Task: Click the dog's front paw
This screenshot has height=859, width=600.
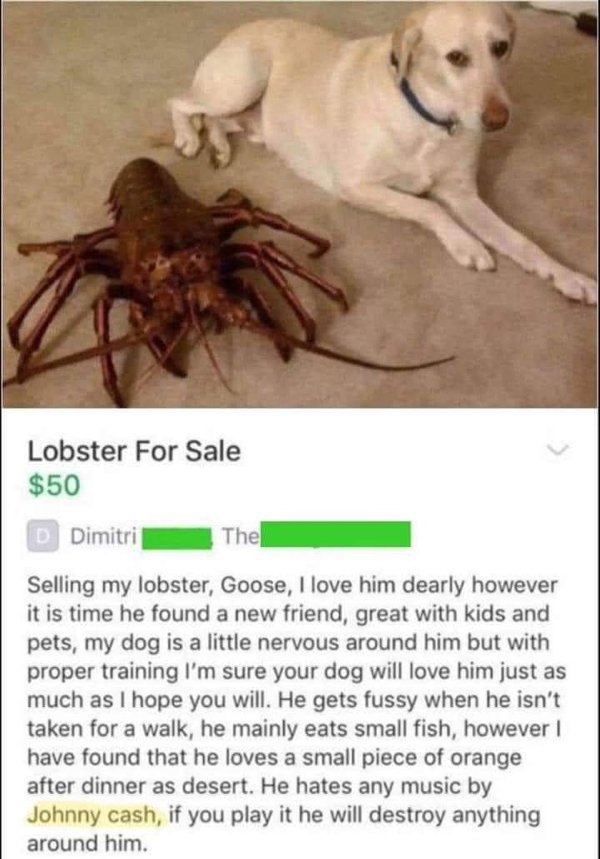Action: click(575, 285)
